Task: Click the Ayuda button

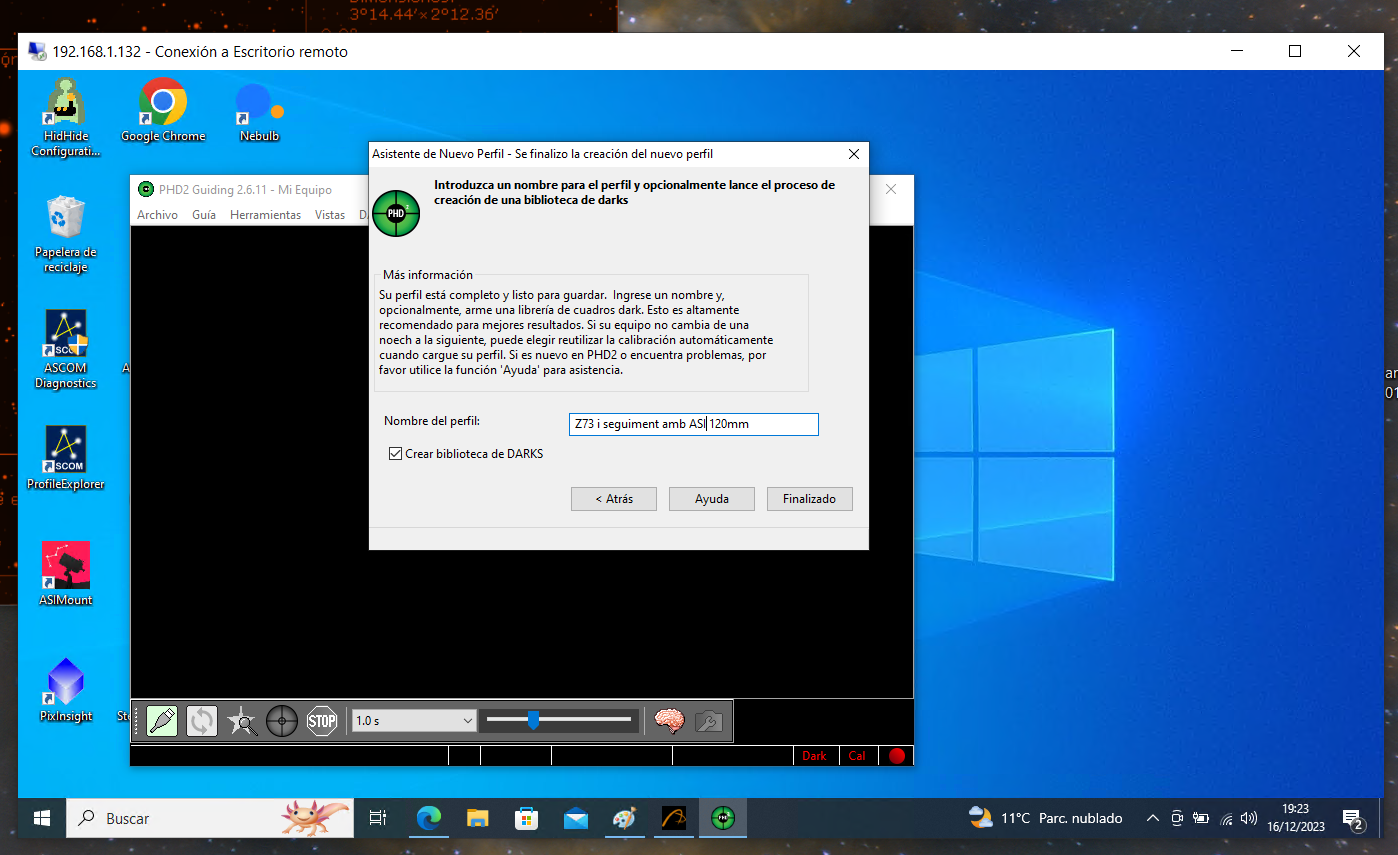Action: coord(712,499)
